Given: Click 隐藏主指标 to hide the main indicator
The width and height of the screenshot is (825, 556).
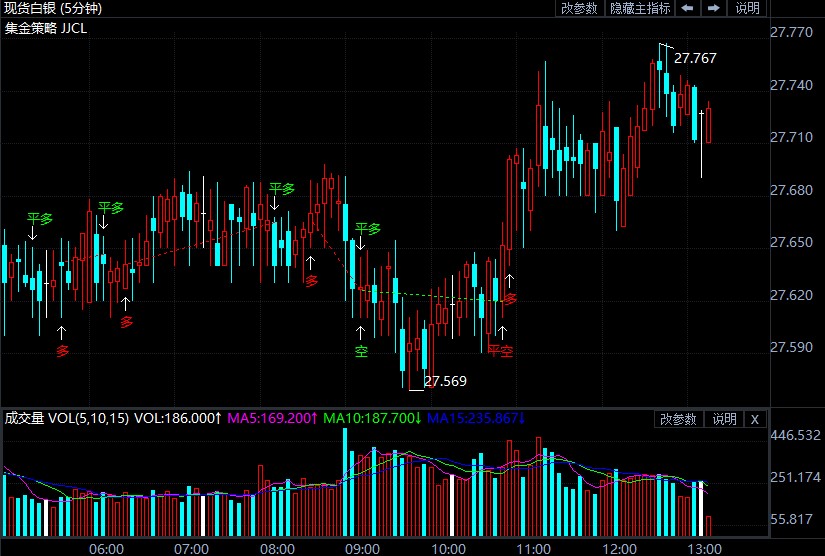Looking at the screenshot, I should coord(640,8).
